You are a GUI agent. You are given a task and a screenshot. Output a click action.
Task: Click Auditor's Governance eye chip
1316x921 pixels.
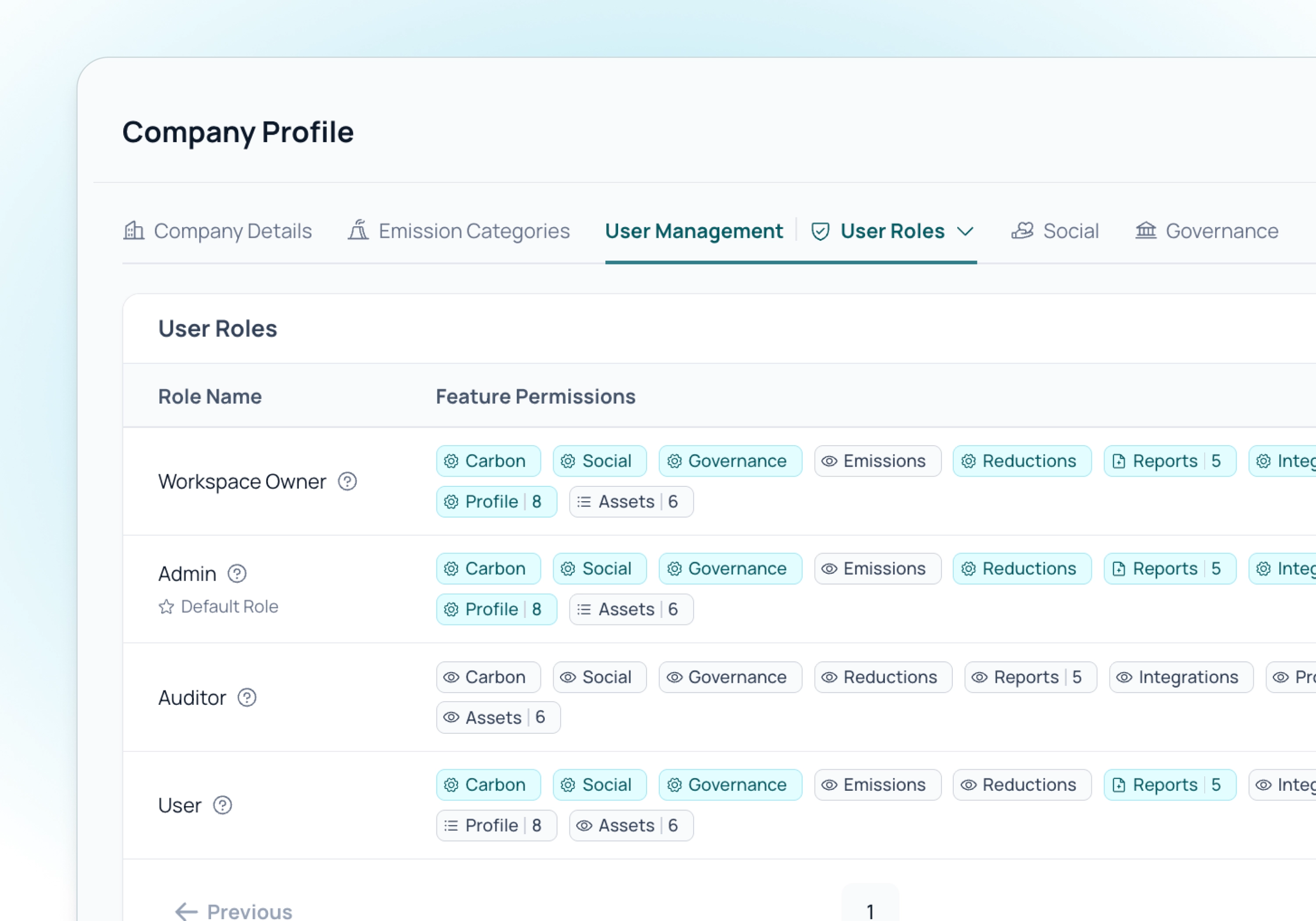click(x=730, y=678)
